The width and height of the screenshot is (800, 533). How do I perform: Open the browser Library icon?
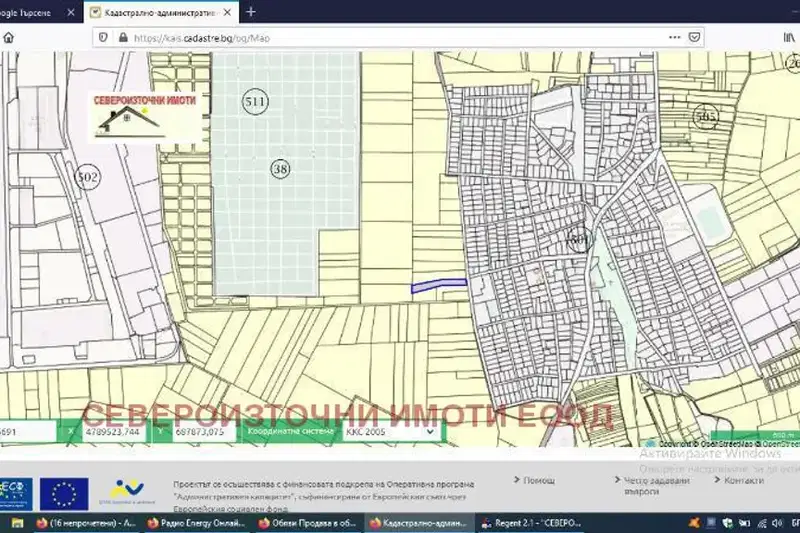click(789, 37)
